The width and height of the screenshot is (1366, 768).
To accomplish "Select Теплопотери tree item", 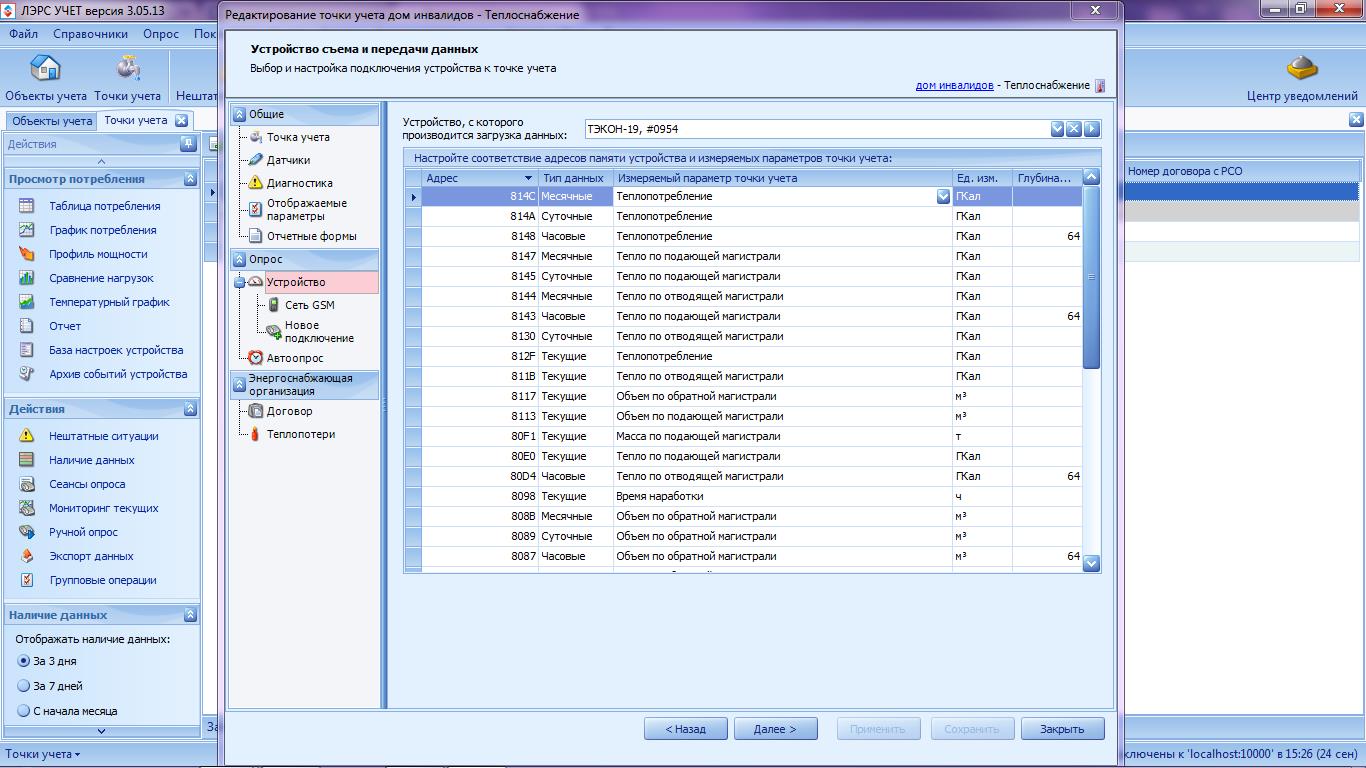I will (x=301, y=434).
